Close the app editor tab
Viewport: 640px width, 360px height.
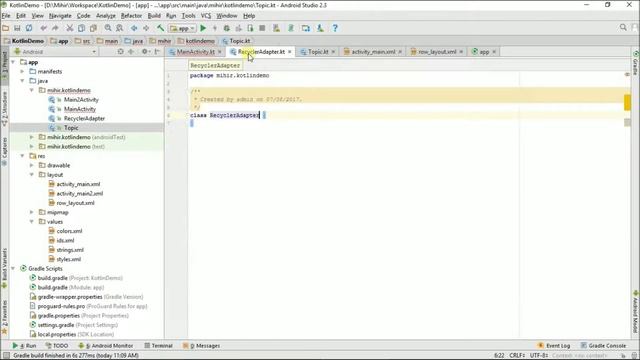click(494, 52)
